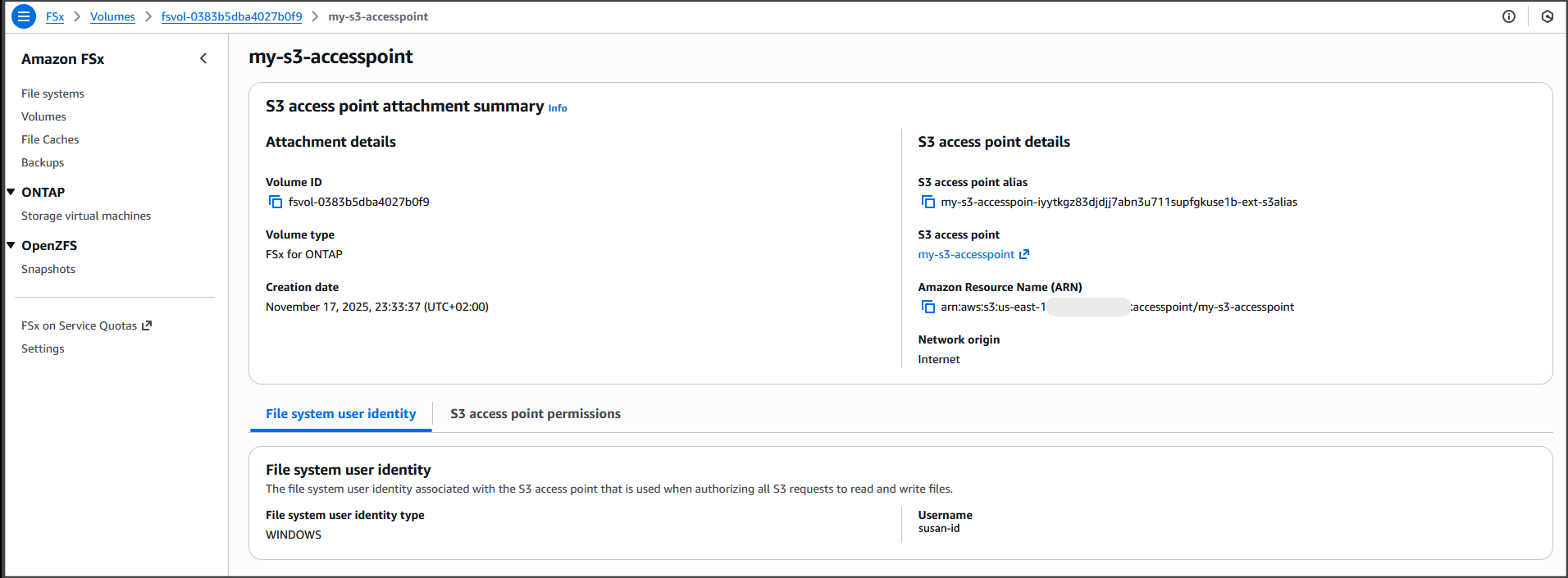Click the my-s3-accesspoint page heading

tap(330, 57)
